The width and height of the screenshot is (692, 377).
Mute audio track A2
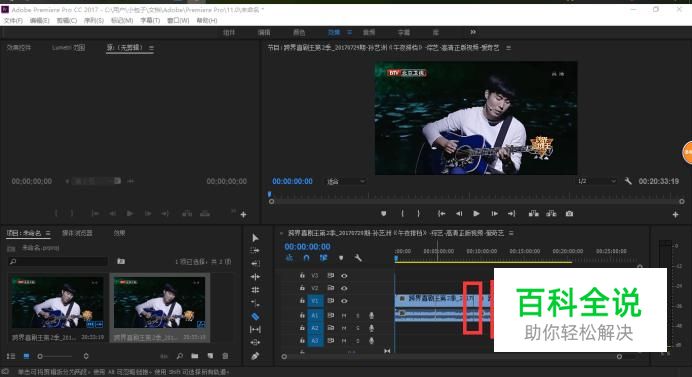click(344, 328)
